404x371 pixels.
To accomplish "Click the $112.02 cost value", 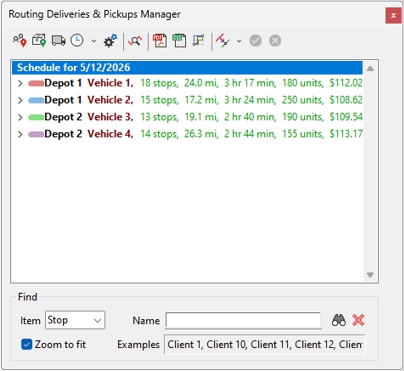I will pos(346,83).
